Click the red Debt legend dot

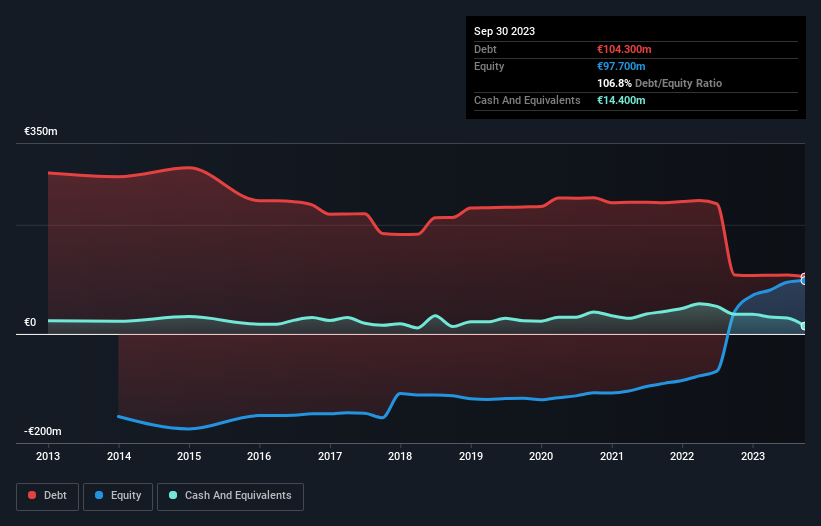click(32, 495)
